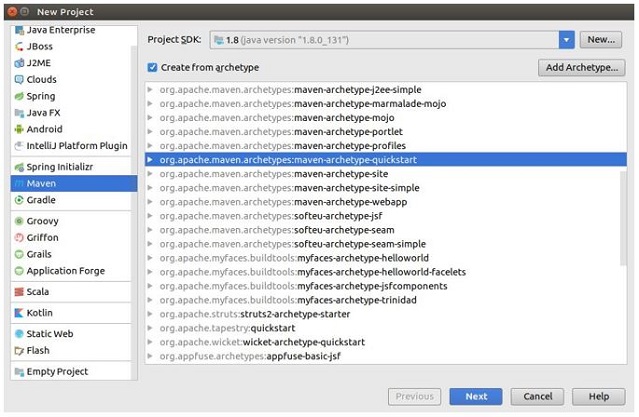Click the Clouds icon
Screen dimensions: 639x417
19,79
